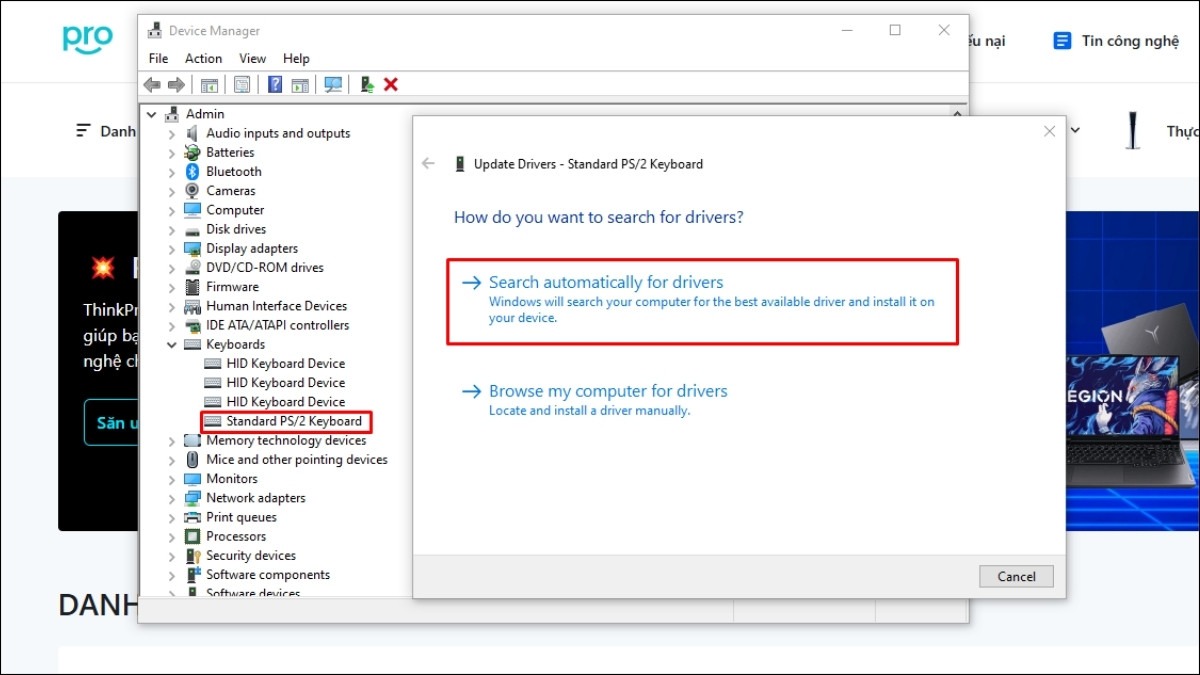
Task: Collapse the Admin root node
Action: (x=152, y=114)
